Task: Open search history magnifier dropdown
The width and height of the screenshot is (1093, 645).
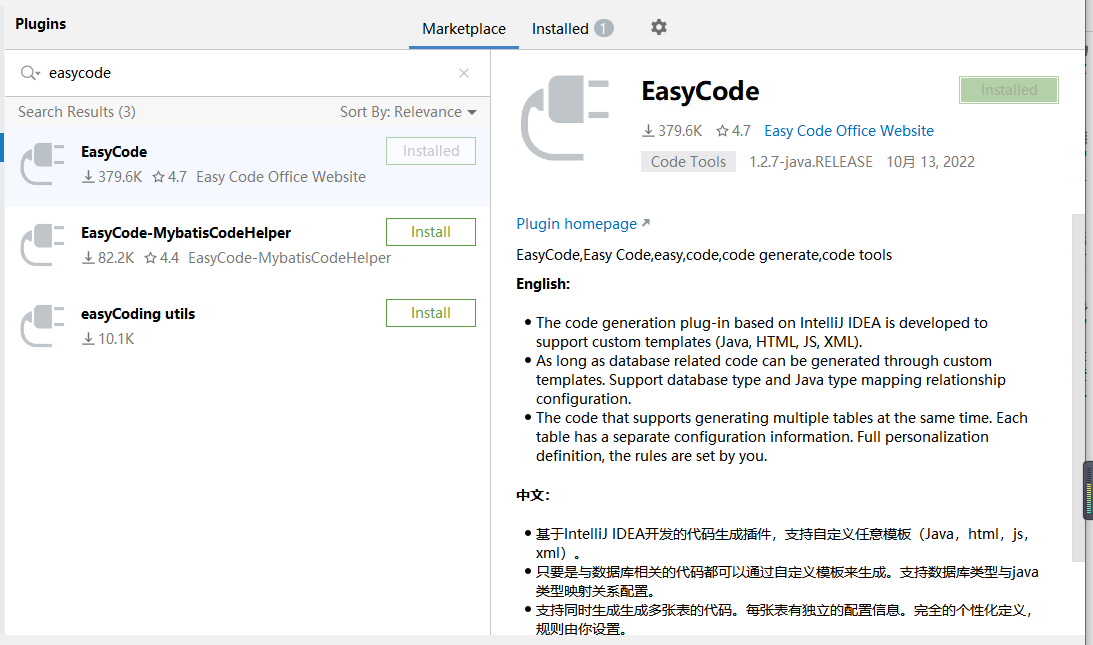Action: (x=30, y=73)
